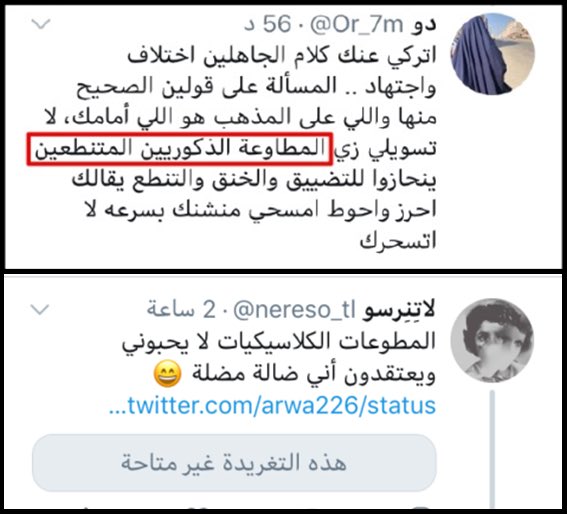Click the final word اتسحرك in first tweet
Viewport: 567px width, 515px height.
click(398, 242)
